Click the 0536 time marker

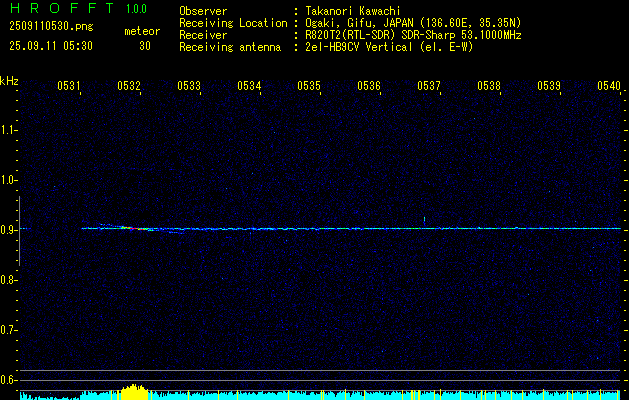tap(369, 86)
